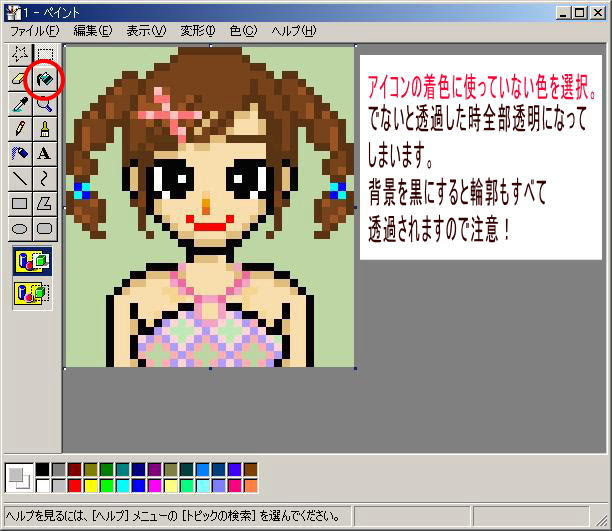Open the ファイル(F) menu

tap(35, 31)
